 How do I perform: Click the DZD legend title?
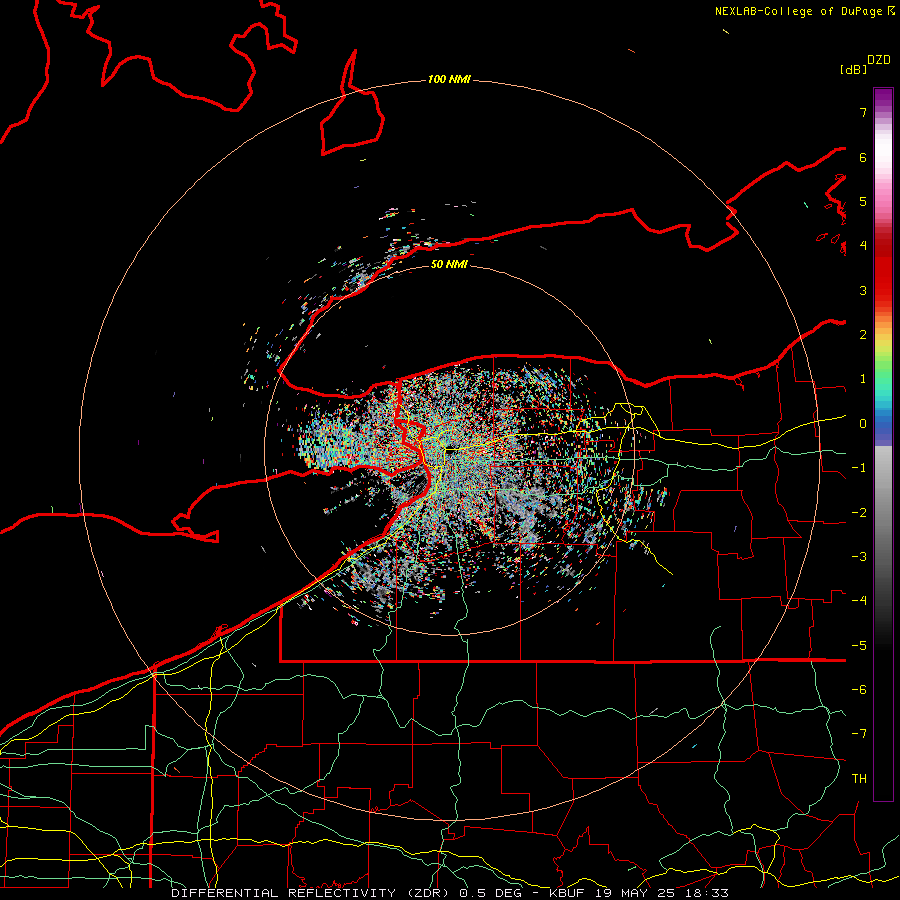pyautogui.click(x=879, y=60)
